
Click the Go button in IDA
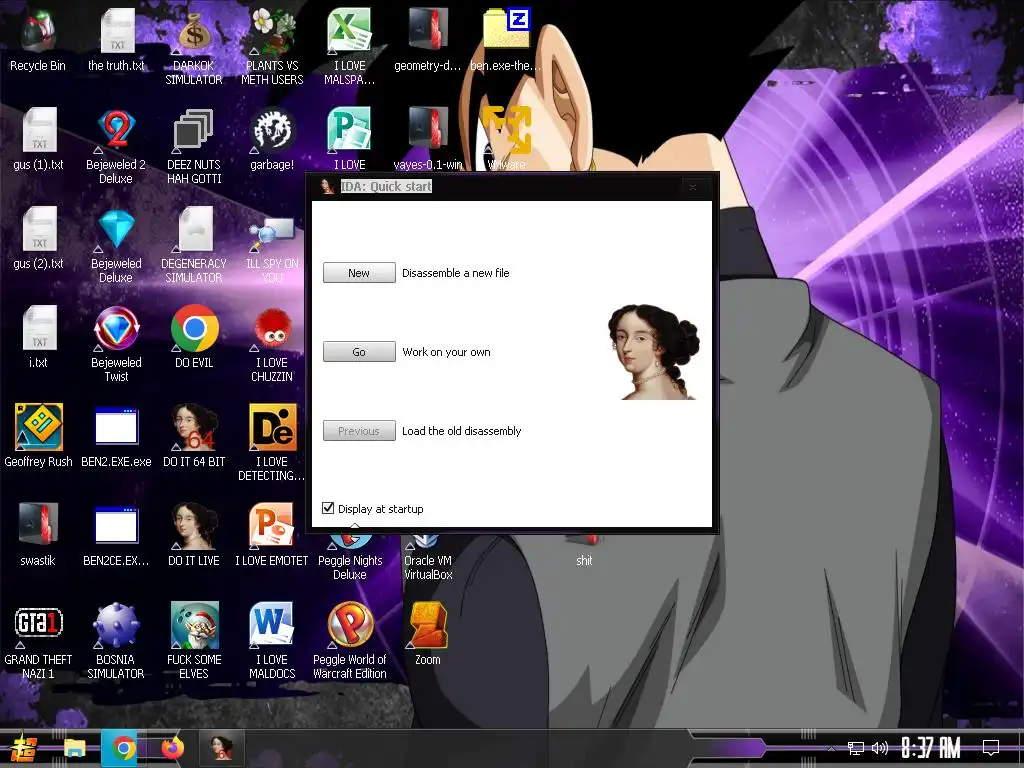coord(359,352)
